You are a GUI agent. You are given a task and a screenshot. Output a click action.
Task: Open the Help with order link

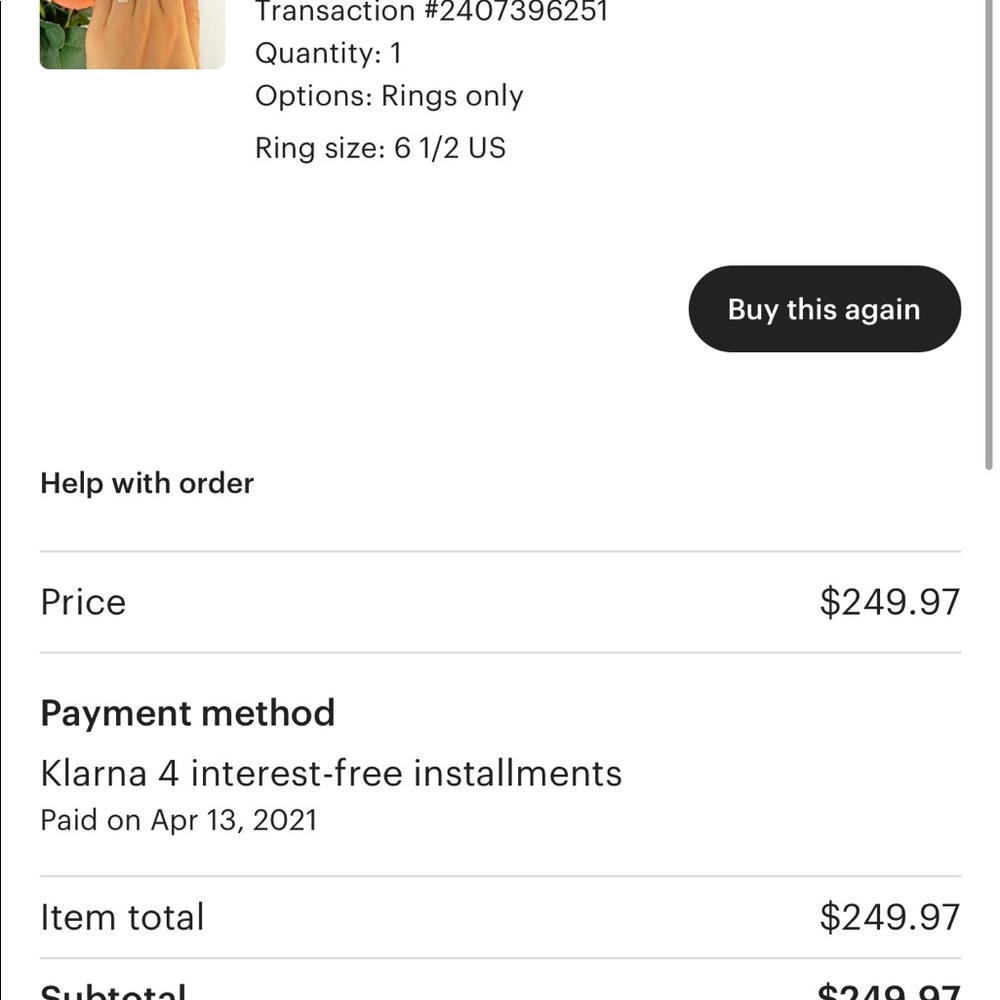point(147,483)
